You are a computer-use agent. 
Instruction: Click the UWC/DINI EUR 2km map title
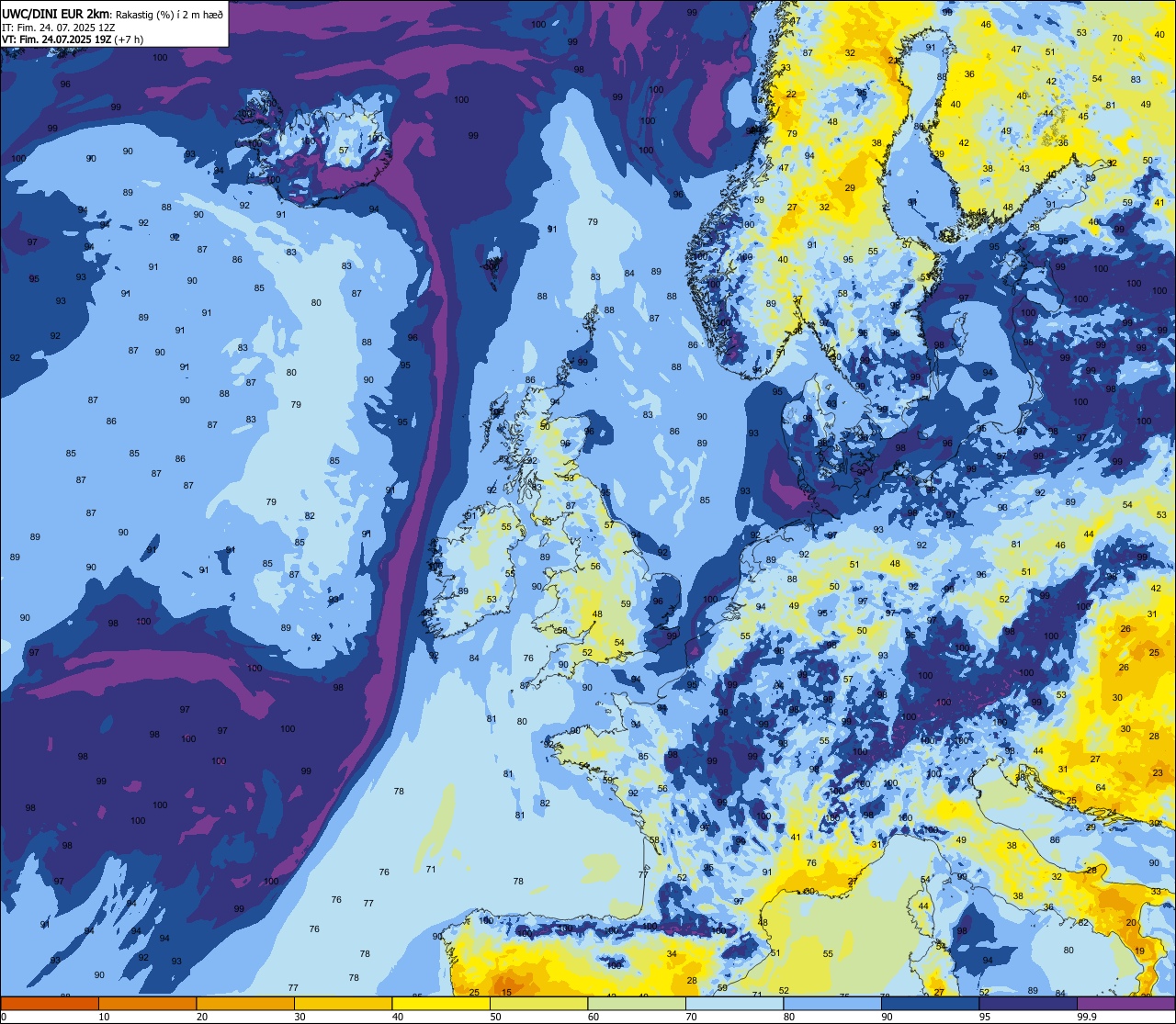pyautogui.click(x=55, y=14)
